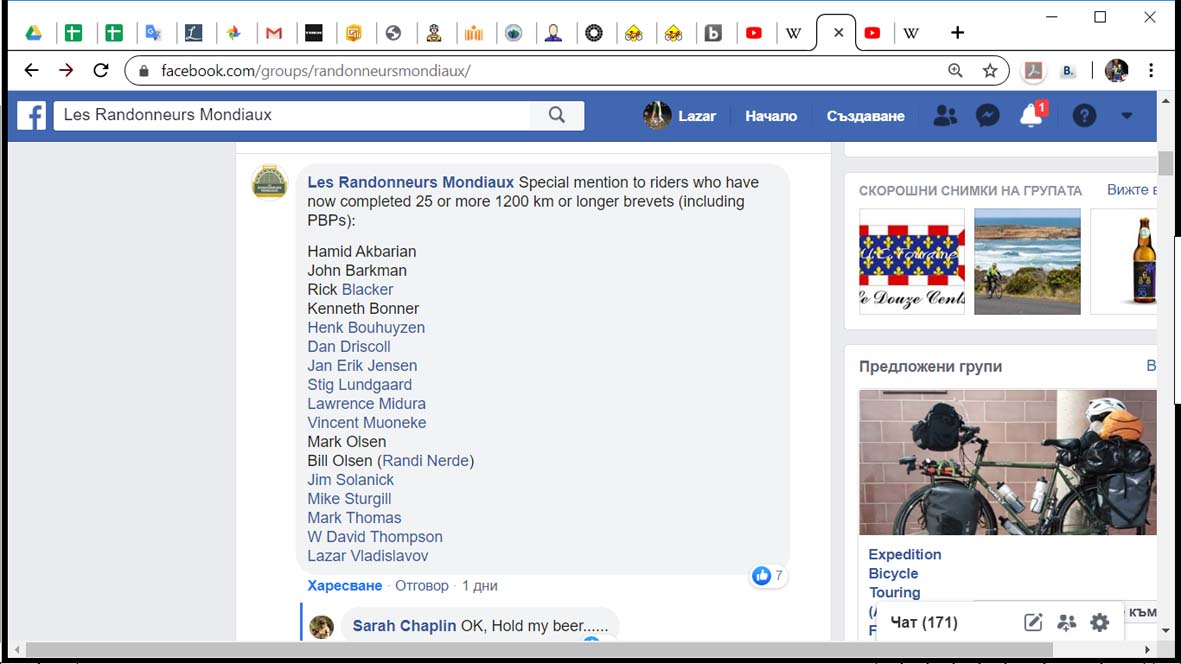This screenshot has height=664, width=1181.
Task: Open Les Randonneurs Mondiaux commenter avatar
Action: pos(270,182)
